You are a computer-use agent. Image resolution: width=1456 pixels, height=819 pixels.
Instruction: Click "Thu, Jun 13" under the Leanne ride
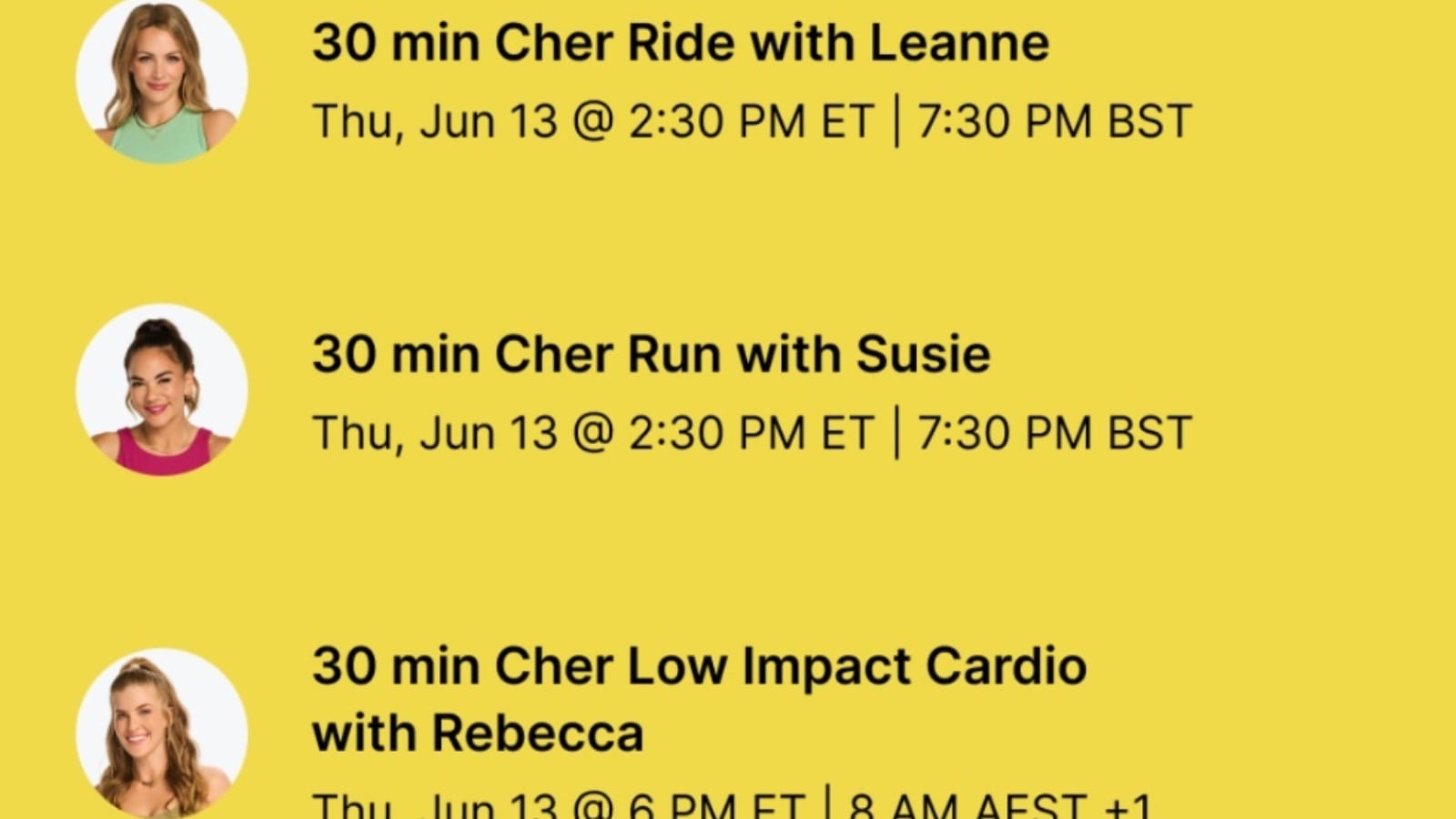[434, 122]
